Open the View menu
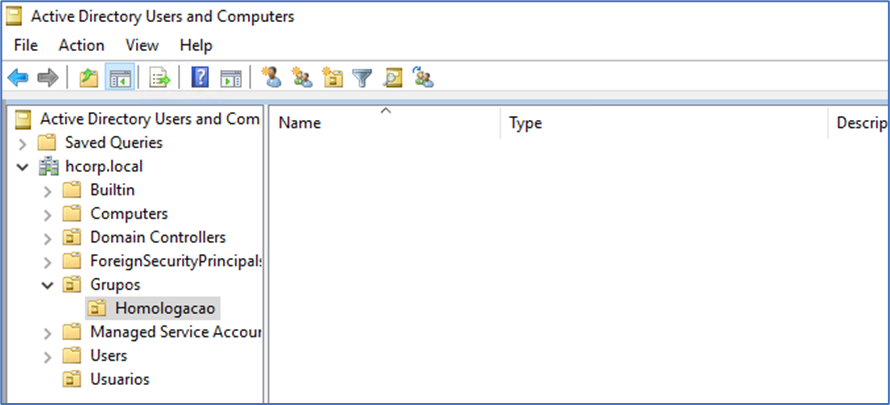890x405 pixels. click(142, 45)
